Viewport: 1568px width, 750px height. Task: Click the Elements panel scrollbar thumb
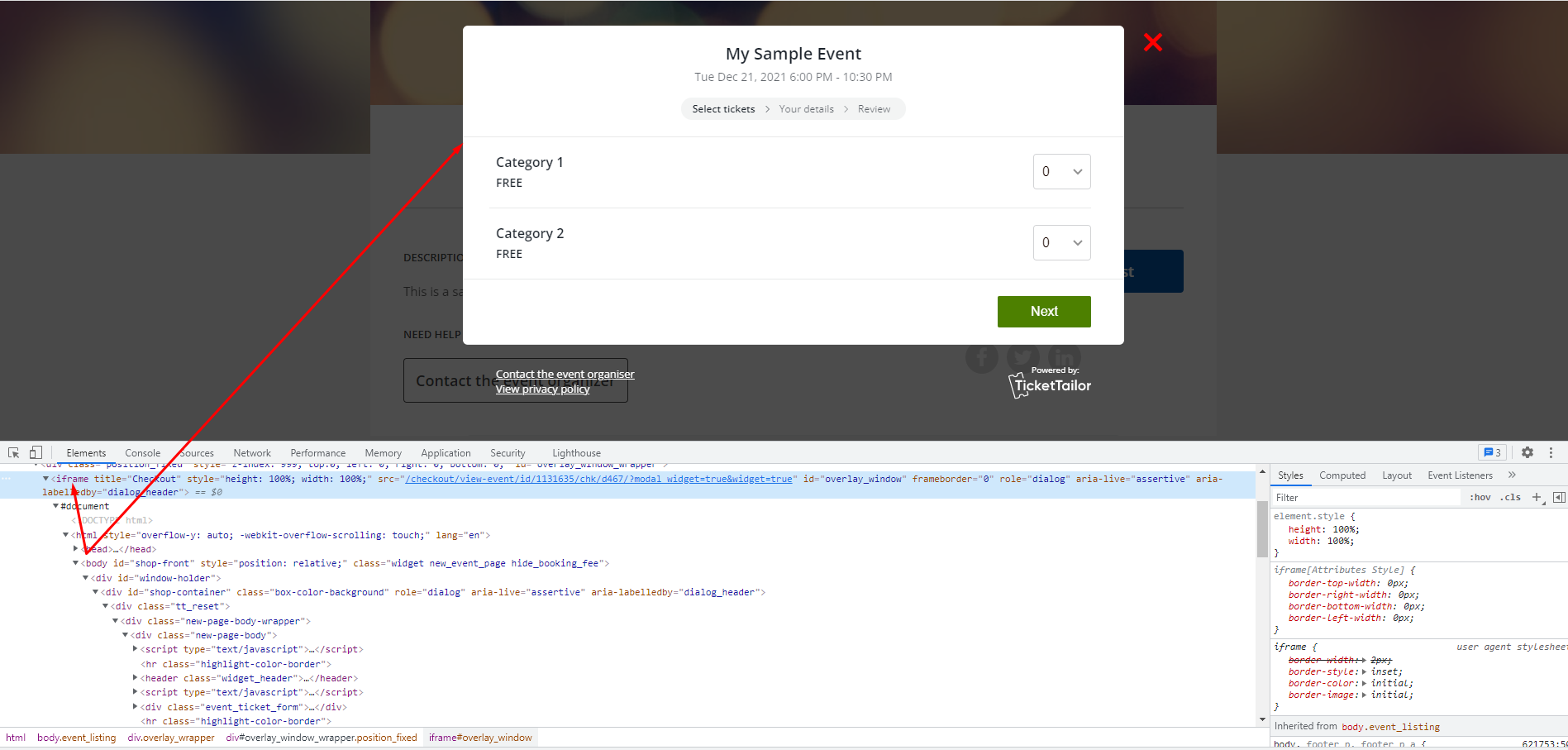point(1262,529)
